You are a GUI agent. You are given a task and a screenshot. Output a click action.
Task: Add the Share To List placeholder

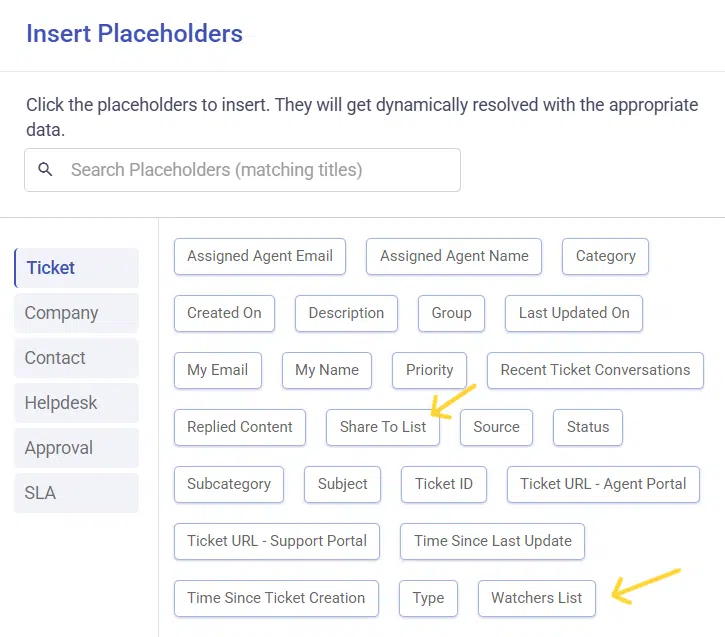pos(383,427)
